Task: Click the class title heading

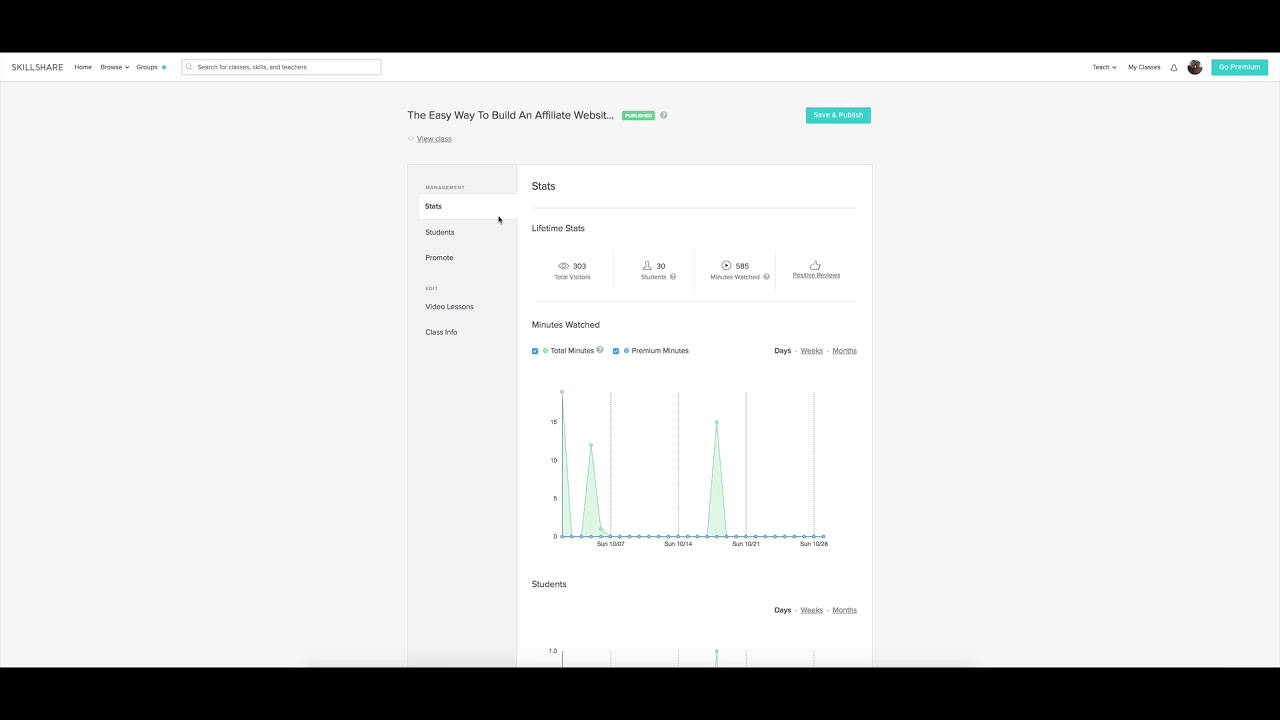Action: [510, 115]
